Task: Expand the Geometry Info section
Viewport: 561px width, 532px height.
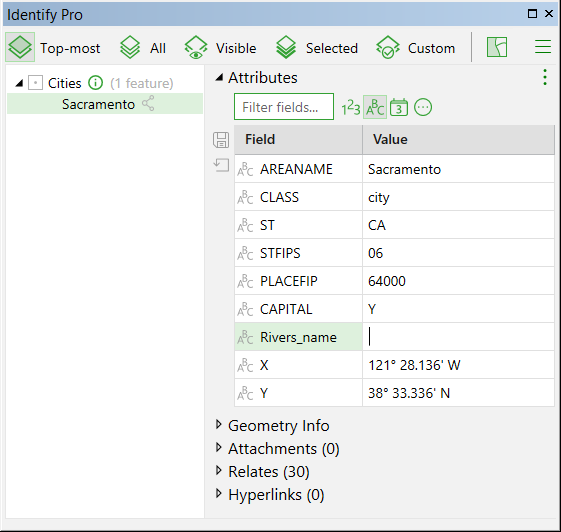Action: point(218,424)
